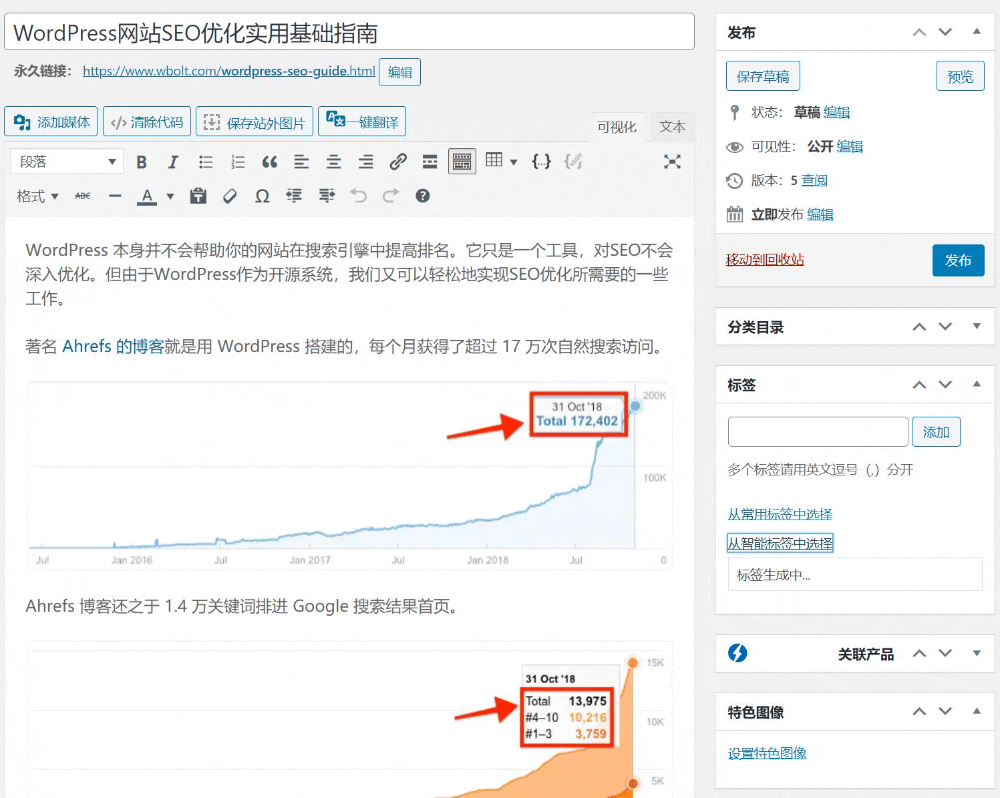Insert a special character with the Ω icon

[262, 196]
